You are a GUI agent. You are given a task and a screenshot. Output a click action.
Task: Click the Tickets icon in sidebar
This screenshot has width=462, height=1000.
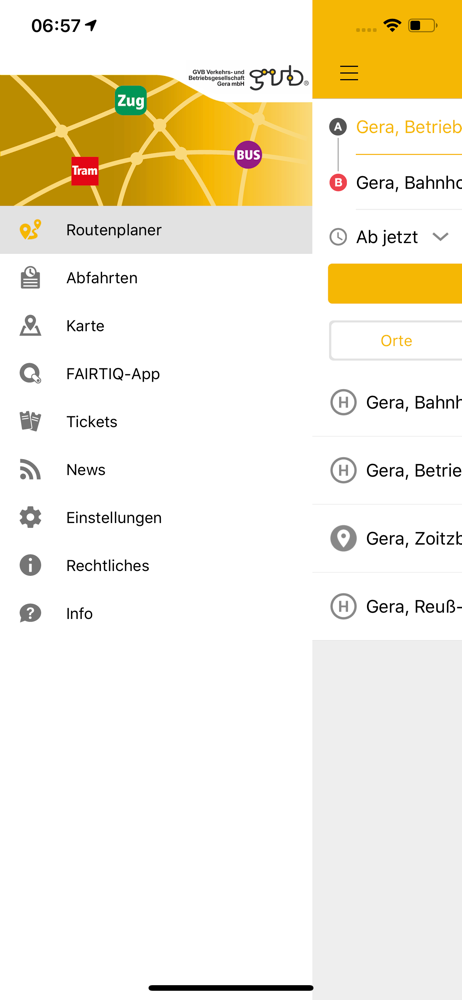pos(30,422)
